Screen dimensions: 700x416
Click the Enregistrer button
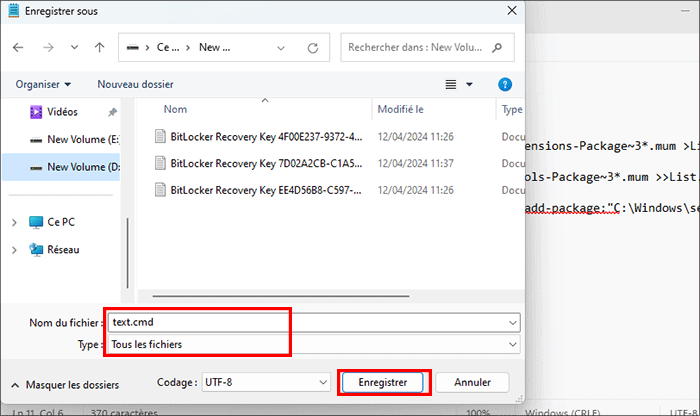tap(383, 382)
